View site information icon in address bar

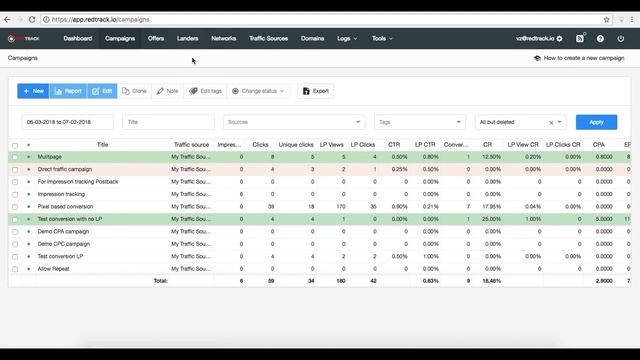[x=46, y=19]
